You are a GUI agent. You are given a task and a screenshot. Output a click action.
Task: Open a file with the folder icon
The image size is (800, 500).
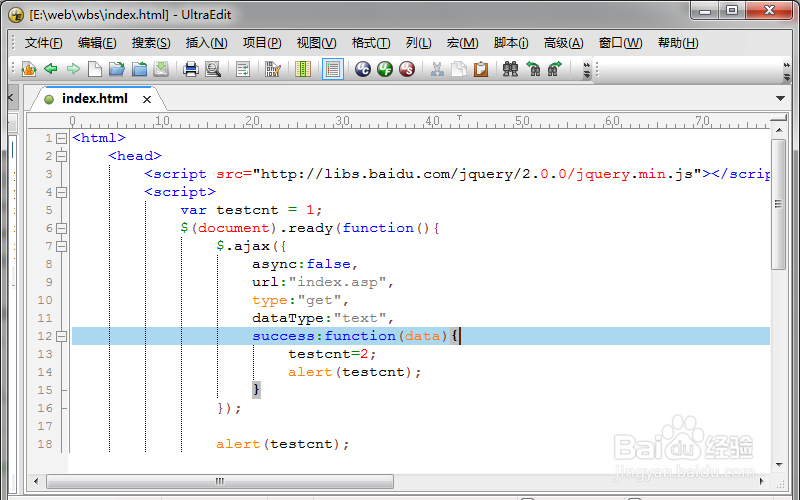[x=117, y=69]
